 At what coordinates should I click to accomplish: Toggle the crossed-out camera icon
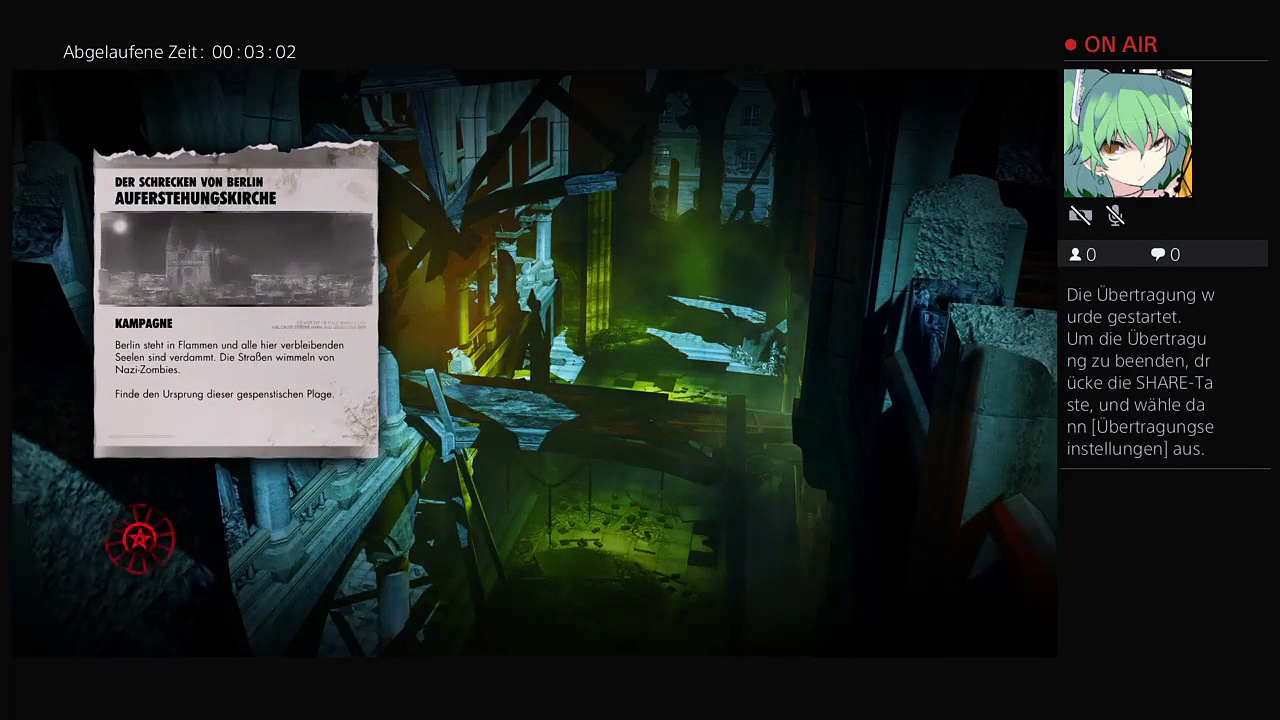(1080, 215)
